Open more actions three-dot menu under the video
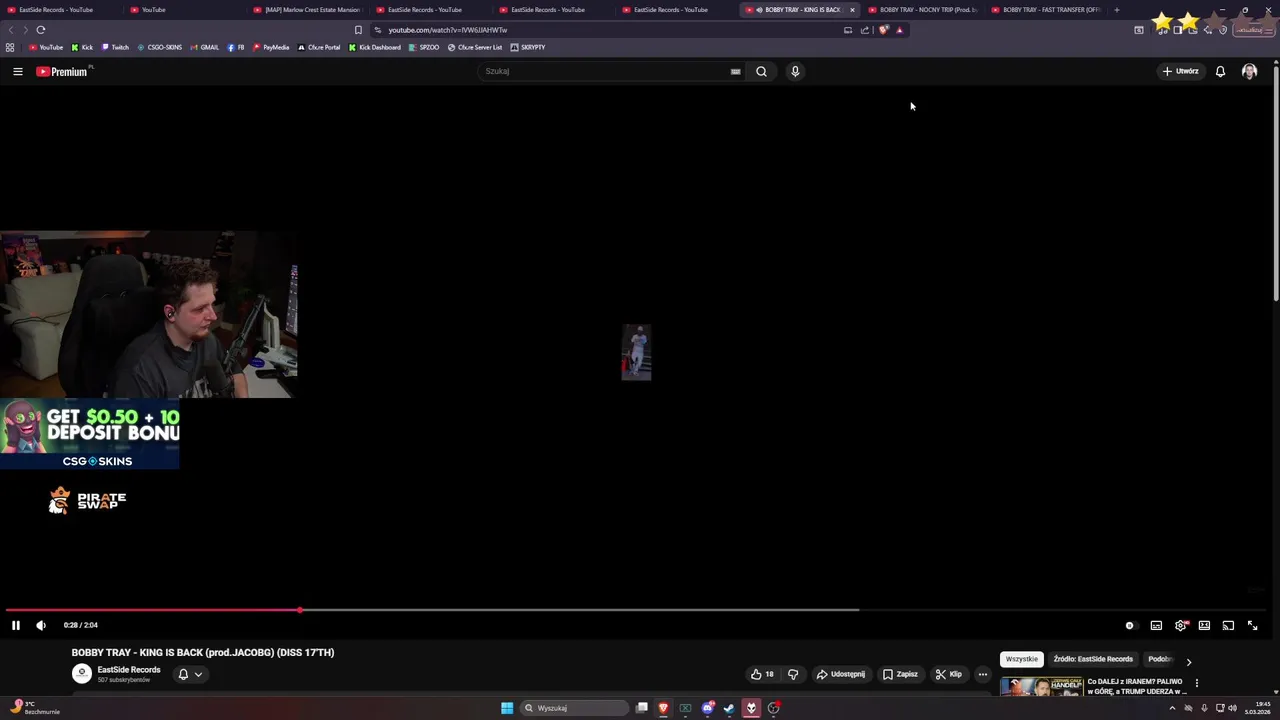This screenshot has width=1280, height=720. click(983, 674)
